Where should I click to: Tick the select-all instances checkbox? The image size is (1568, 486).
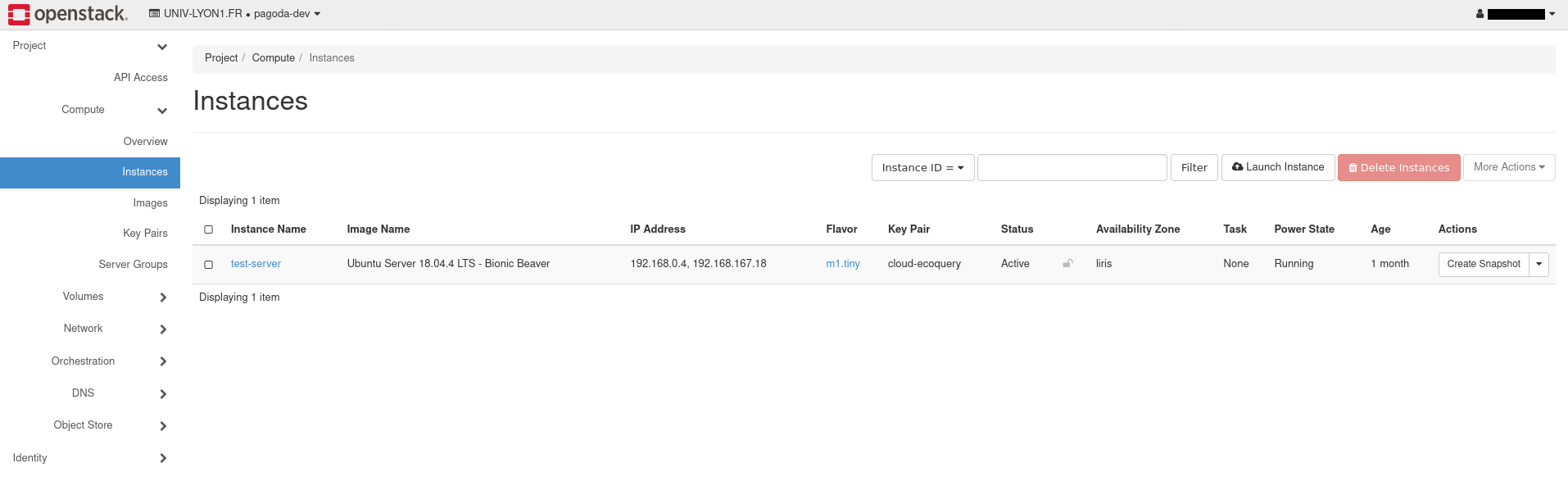coord(209,229)
